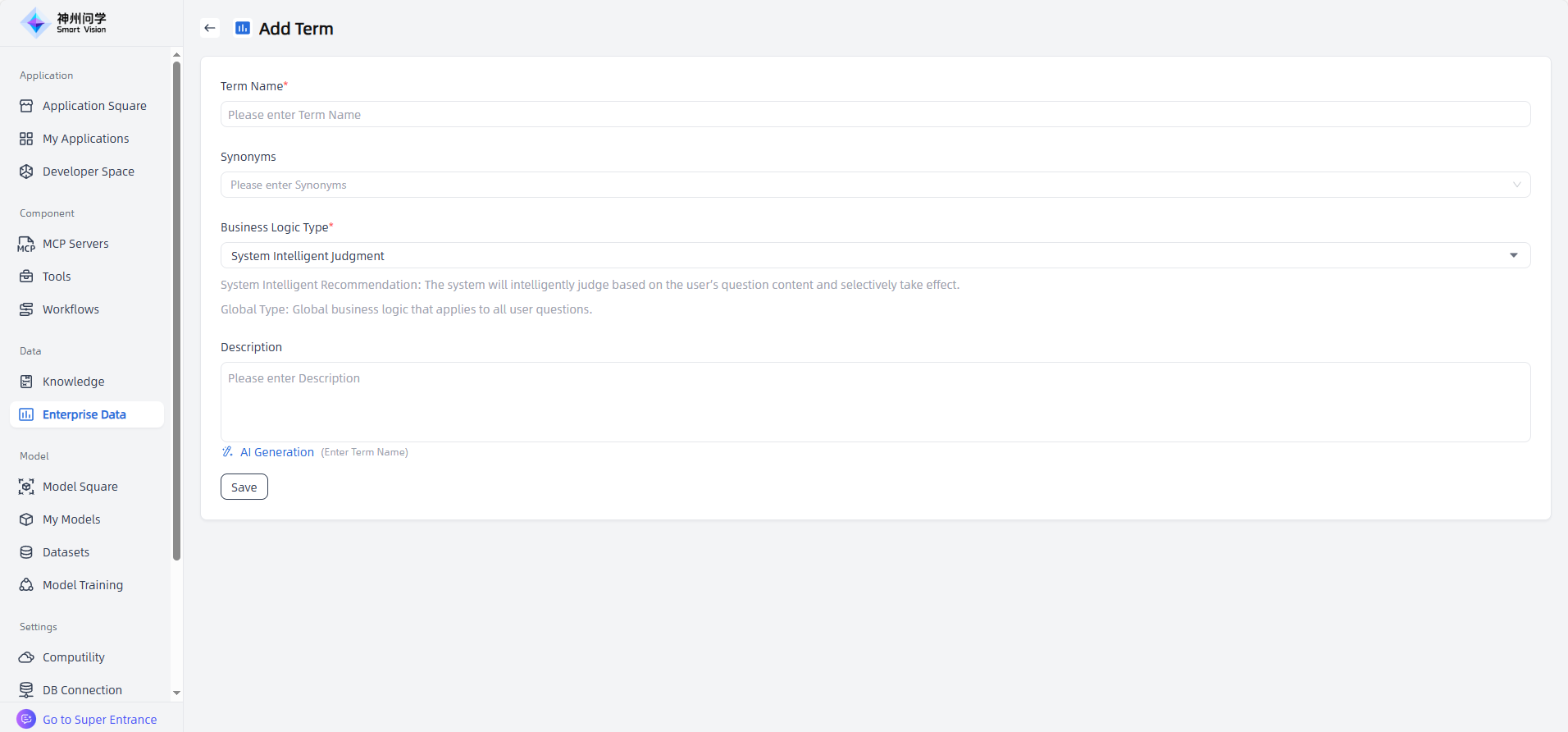Click the MCP Servers sidebar icon

point(26,244)
